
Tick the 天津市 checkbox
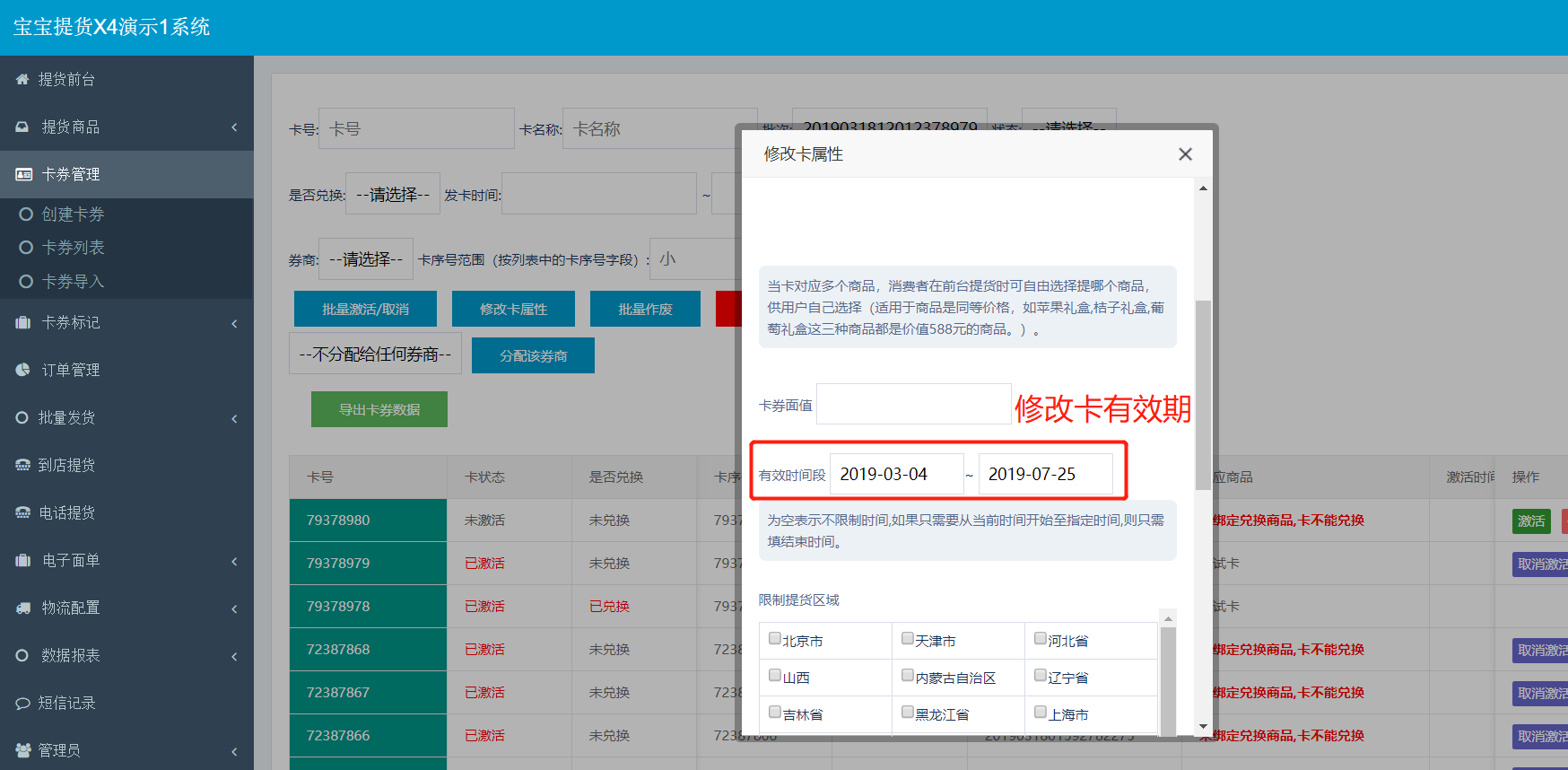(x=908, y=639)
